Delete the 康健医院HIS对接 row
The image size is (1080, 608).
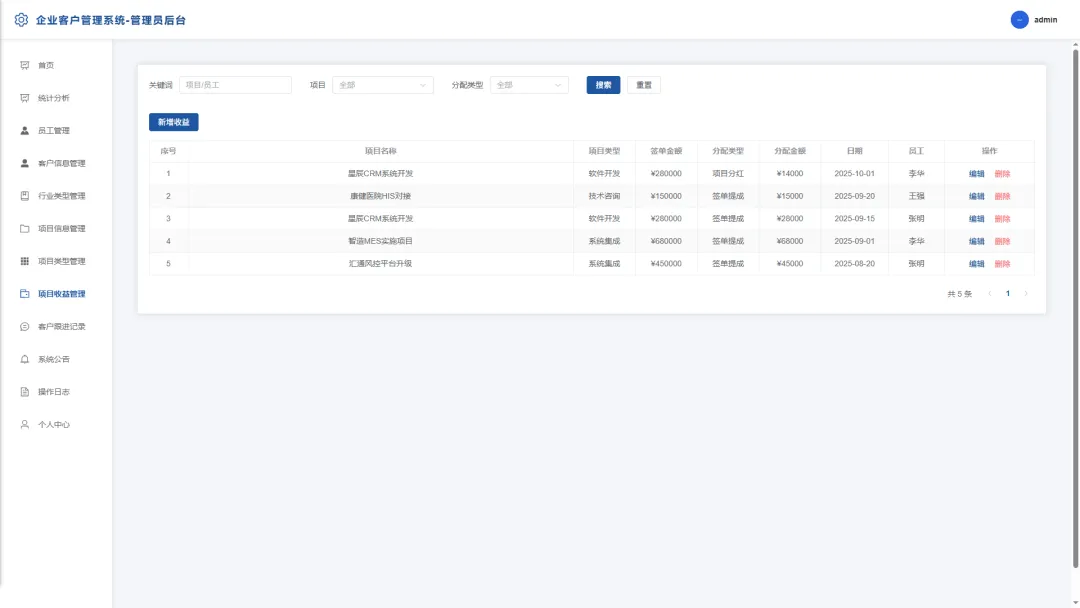pos(1002,196)
